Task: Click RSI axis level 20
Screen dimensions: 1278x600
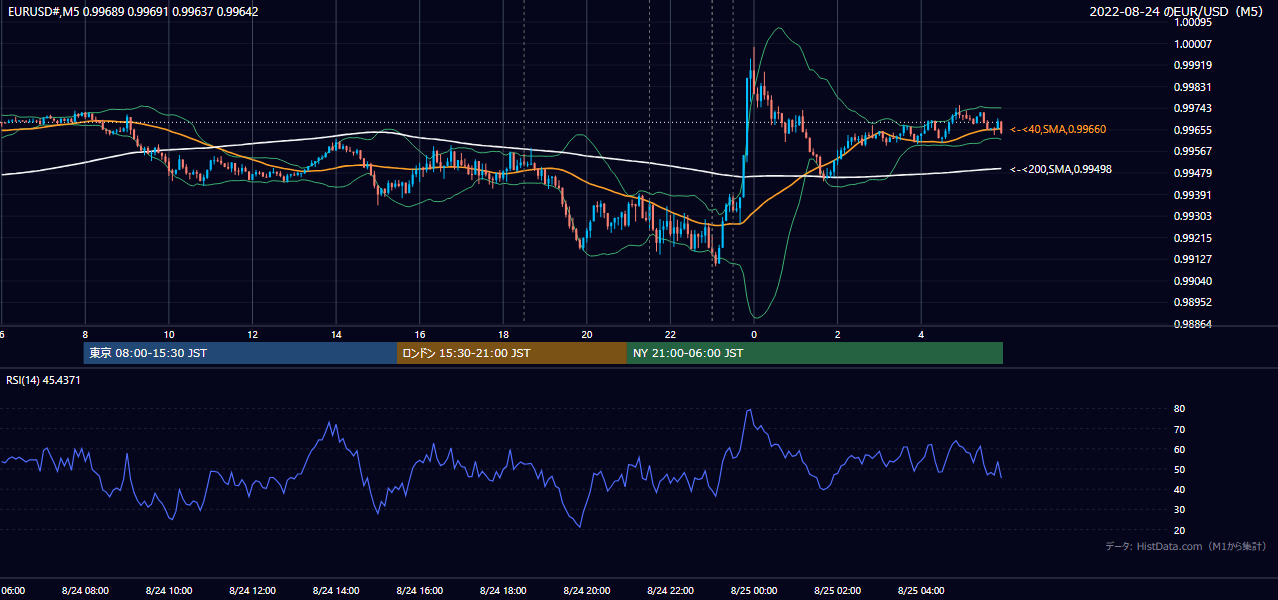Action: pyautogui.click(x=1180, y=530)
